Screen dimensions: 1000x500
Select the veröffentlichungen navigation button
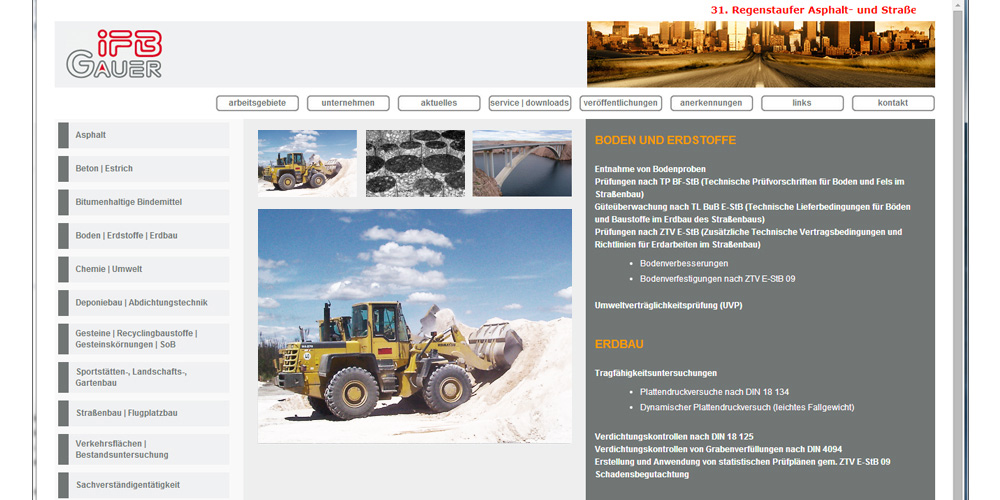[x=621, y=103]
